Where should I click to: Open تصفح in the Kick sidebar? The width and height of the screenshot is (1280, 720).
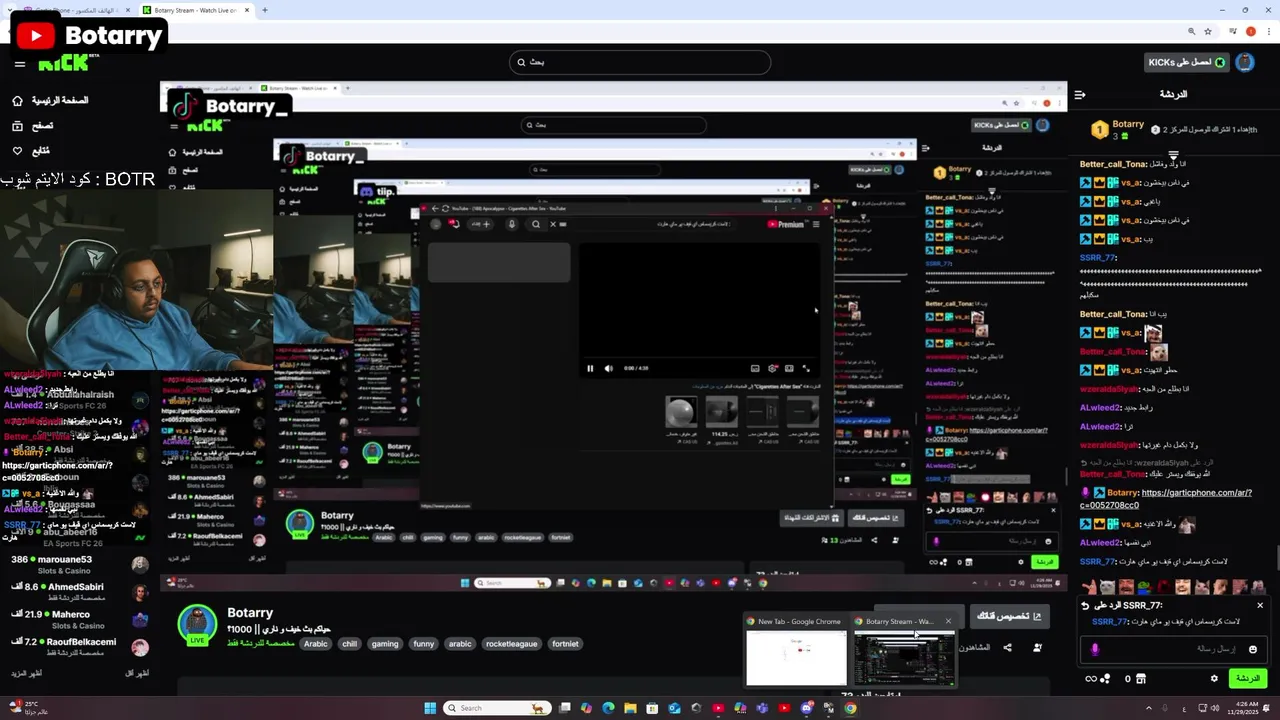32,126
